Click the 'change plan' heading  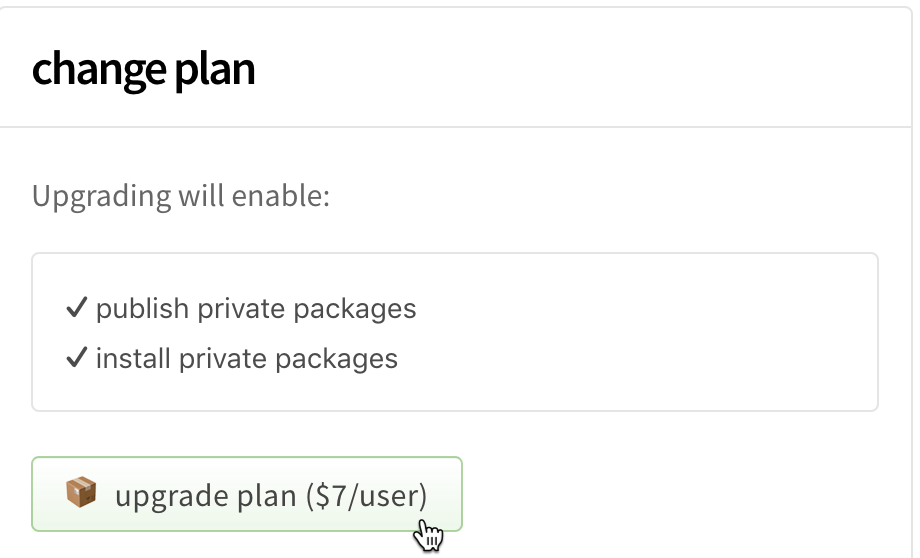coord(143,70)
